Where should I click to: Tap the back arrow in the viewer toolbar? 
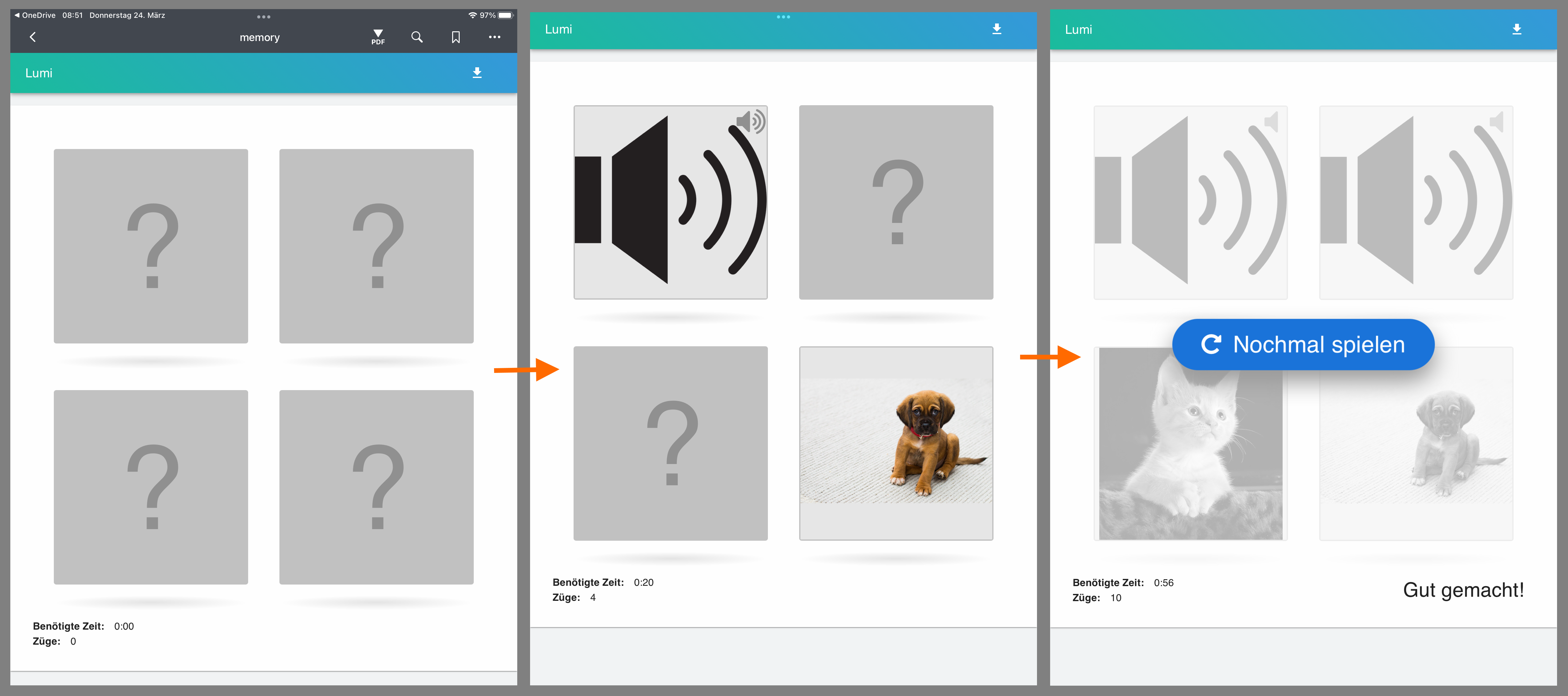point(33,37)
